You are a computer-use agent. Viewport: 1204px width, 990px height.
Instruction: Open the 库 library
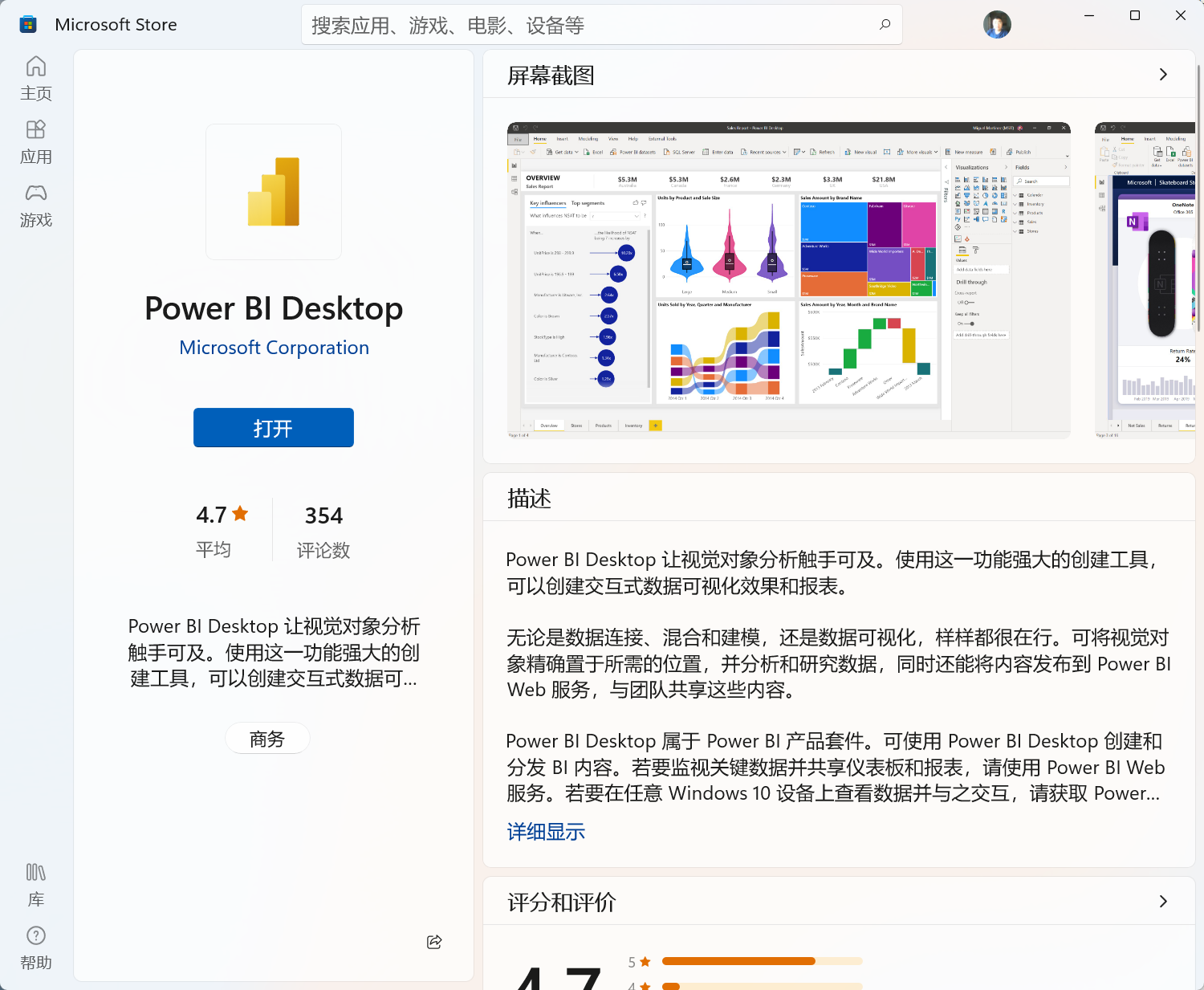tap(36, 885)
